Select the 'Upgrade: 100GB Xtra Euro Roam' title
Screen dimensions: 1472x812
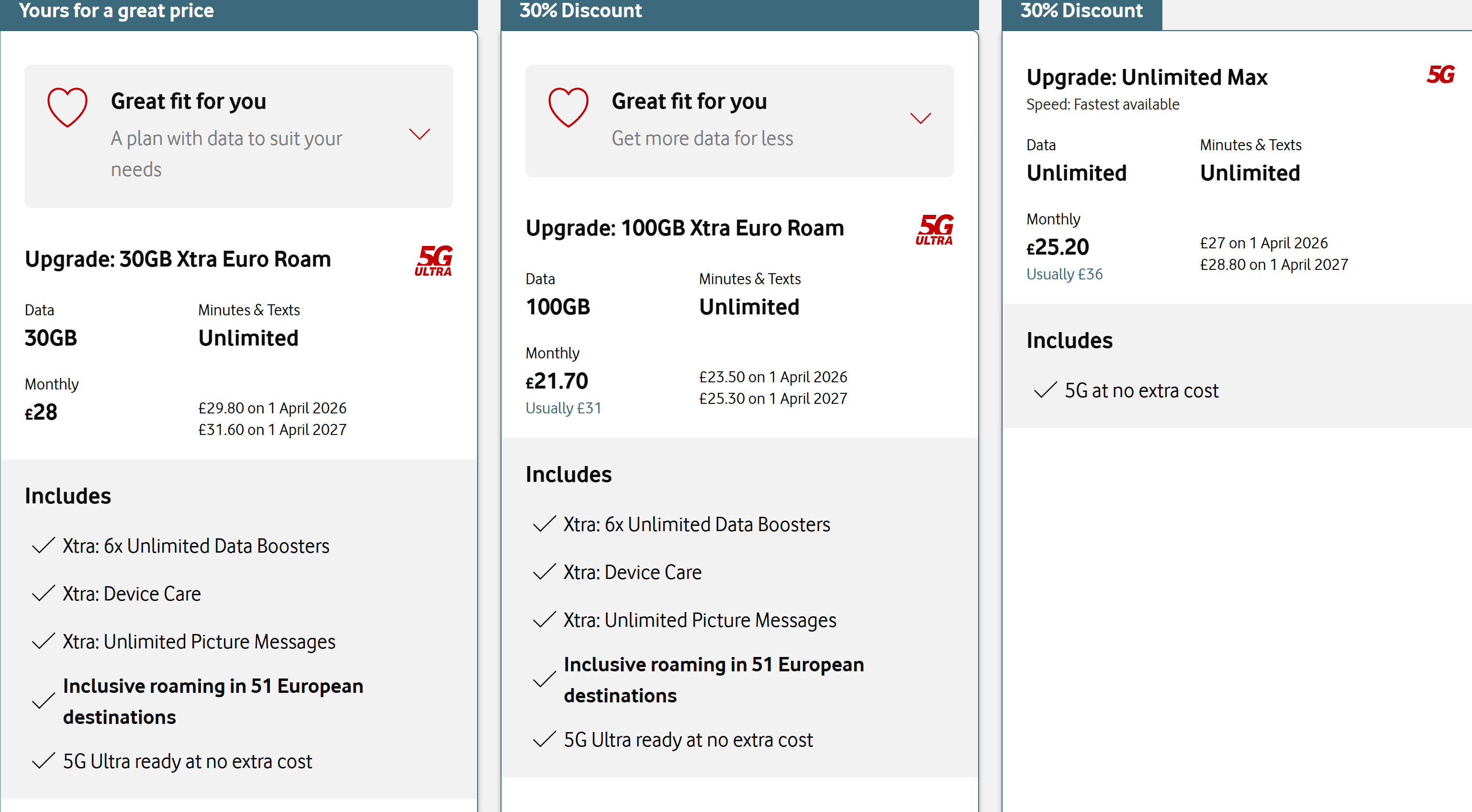685,228
